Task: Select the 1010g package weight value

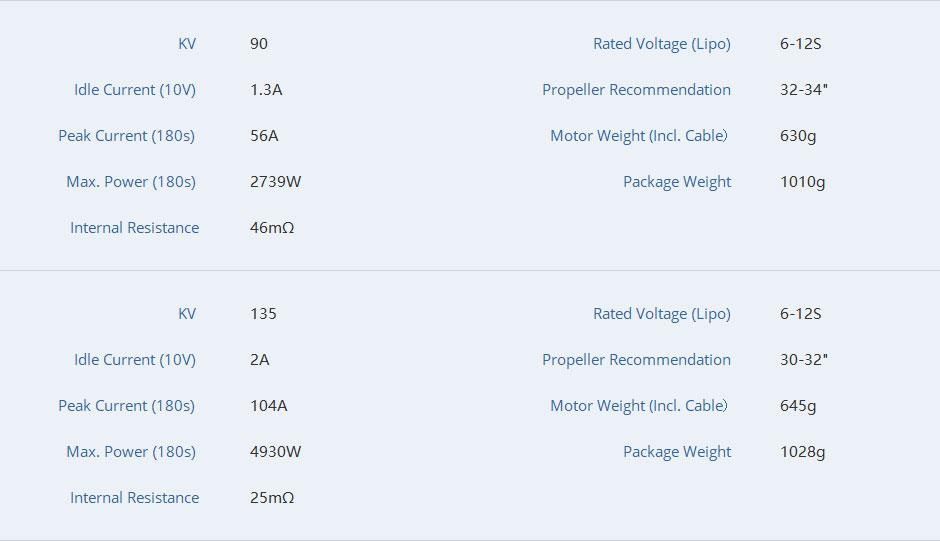Action: pos(802,182)
